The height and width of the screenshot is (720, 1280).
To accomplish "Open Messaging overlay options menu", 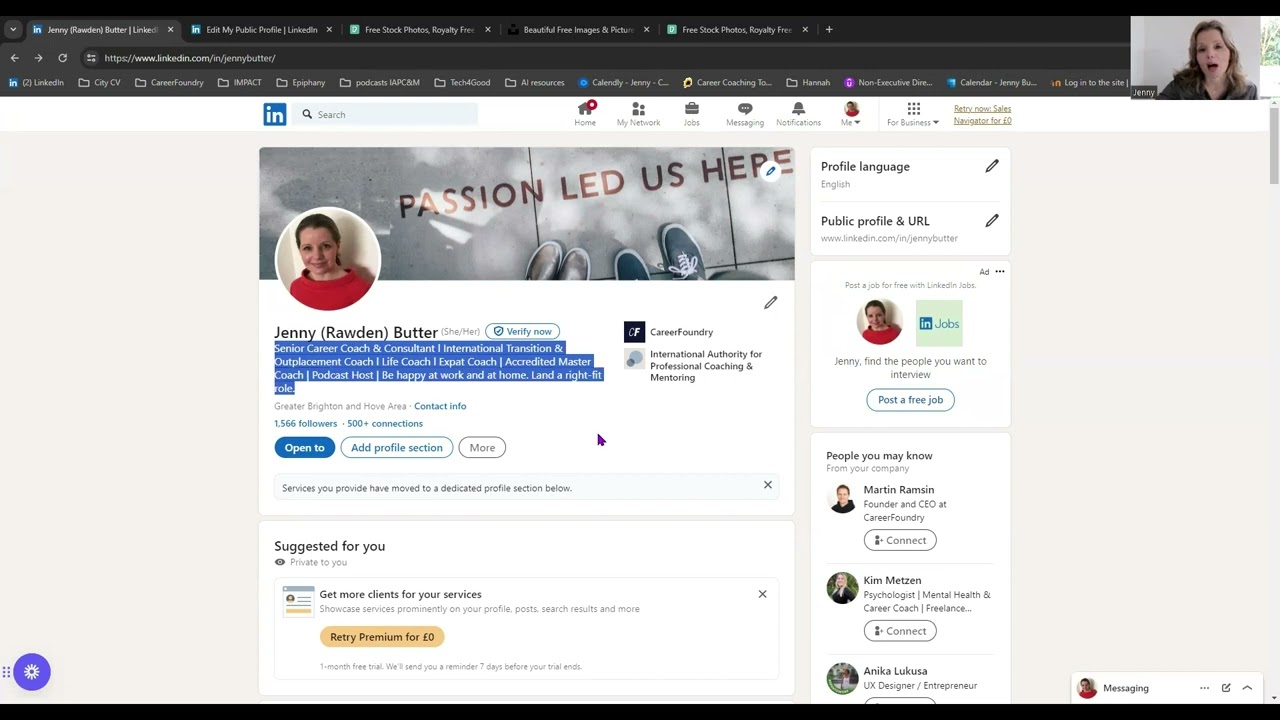I will pyautogui.click(x=1204, y=688).
